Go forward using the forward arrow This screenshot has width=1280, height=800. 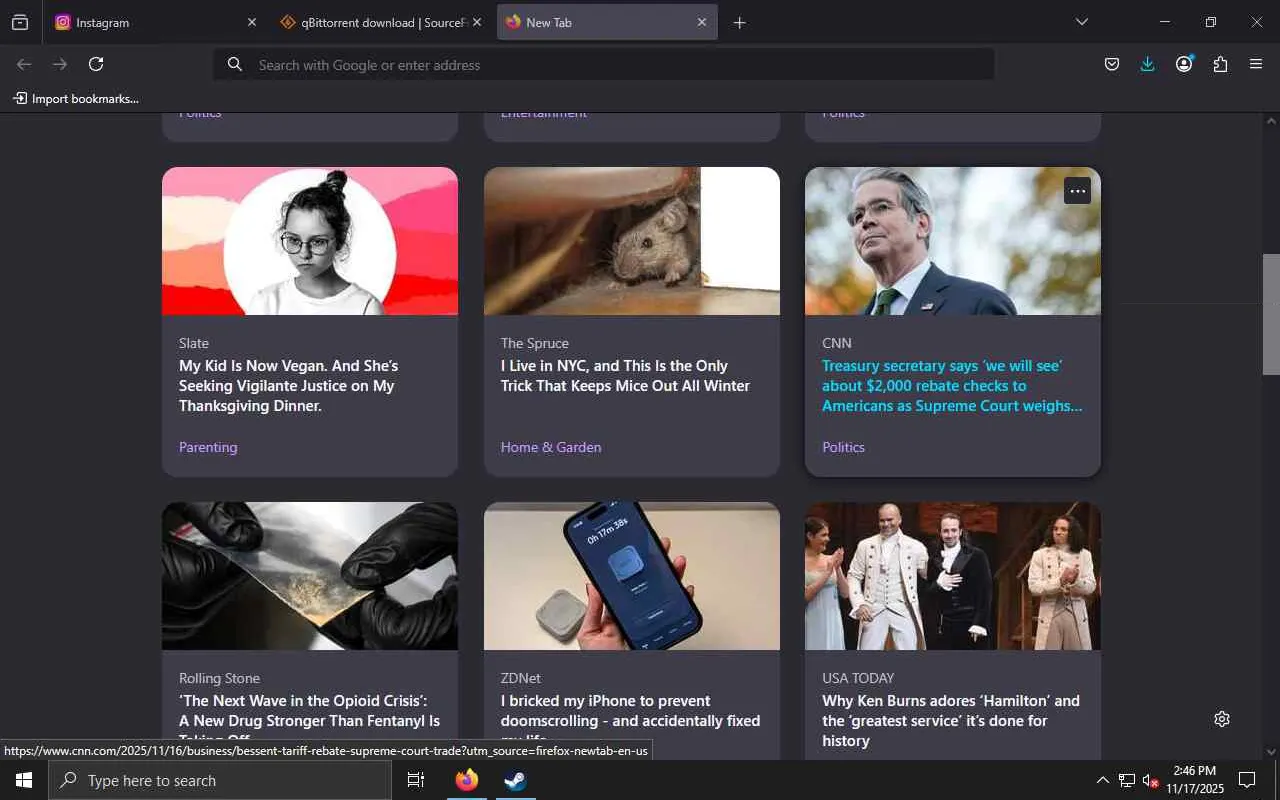pos(60,64)
